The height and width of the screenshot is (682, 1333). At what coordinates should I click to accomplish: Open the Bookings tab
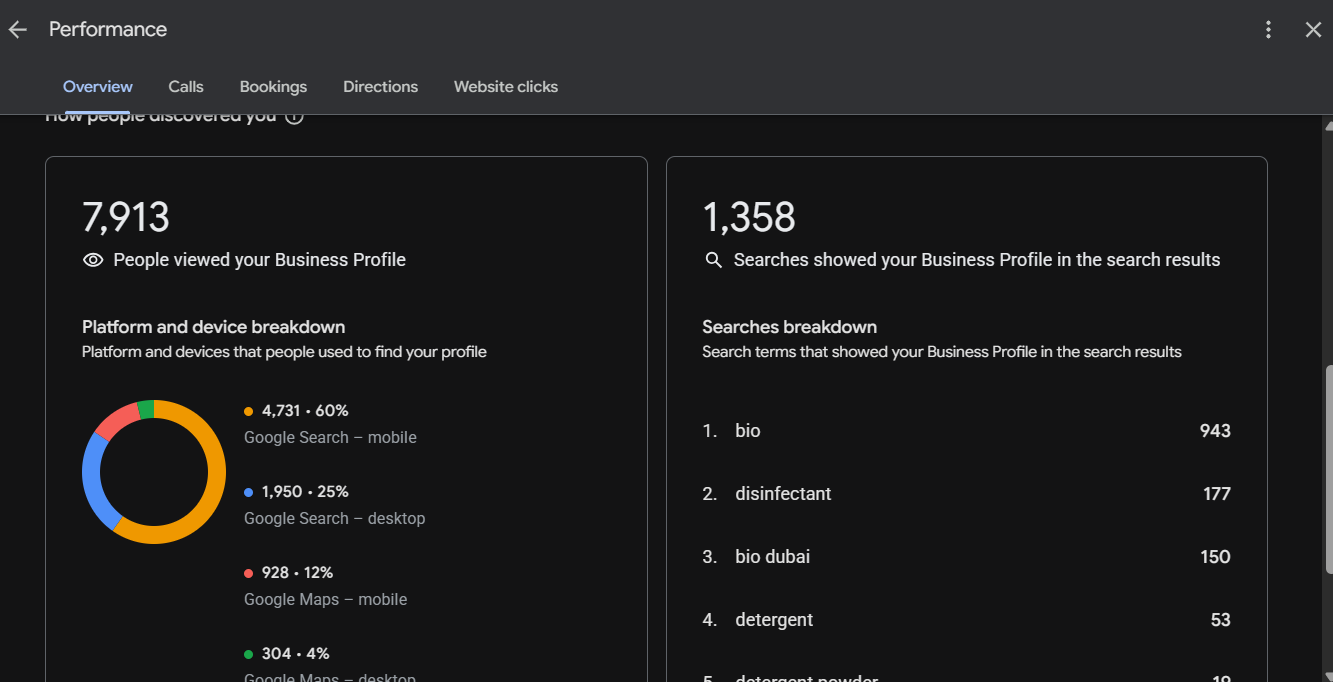[273, 87]
